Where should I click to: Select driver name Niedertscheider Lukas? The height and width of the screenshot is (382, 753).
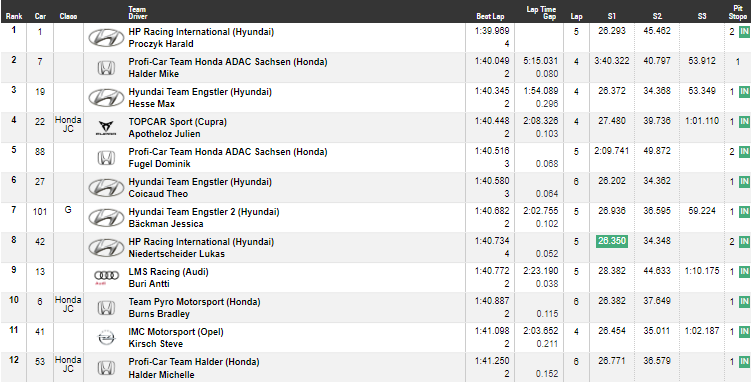click(x=176, y=254)
